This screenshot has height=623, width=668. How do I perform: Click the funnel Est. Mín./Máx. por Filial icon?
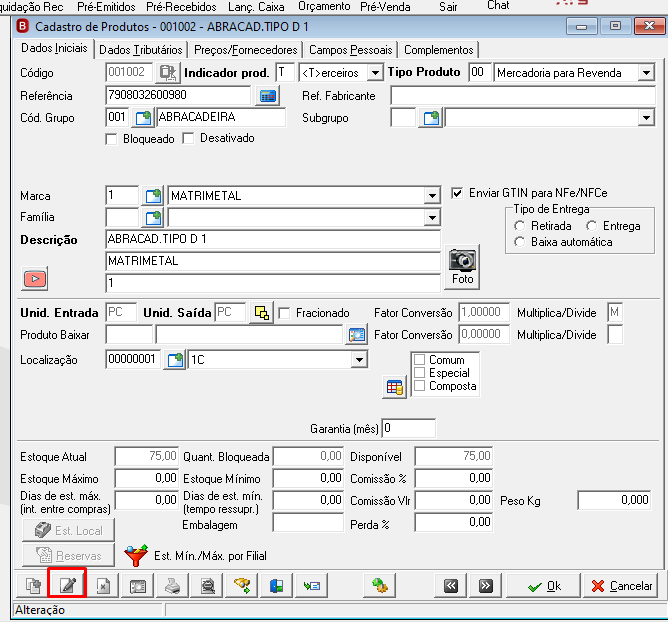pyautogui.click(x=136, y=555)
